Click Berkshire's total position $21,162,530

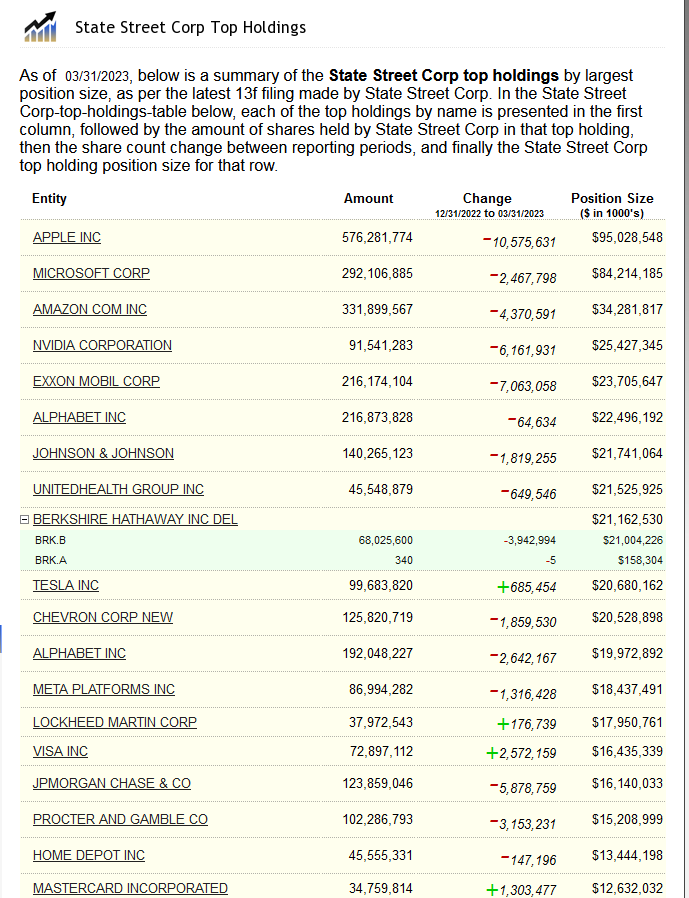[x=627, y=519]
